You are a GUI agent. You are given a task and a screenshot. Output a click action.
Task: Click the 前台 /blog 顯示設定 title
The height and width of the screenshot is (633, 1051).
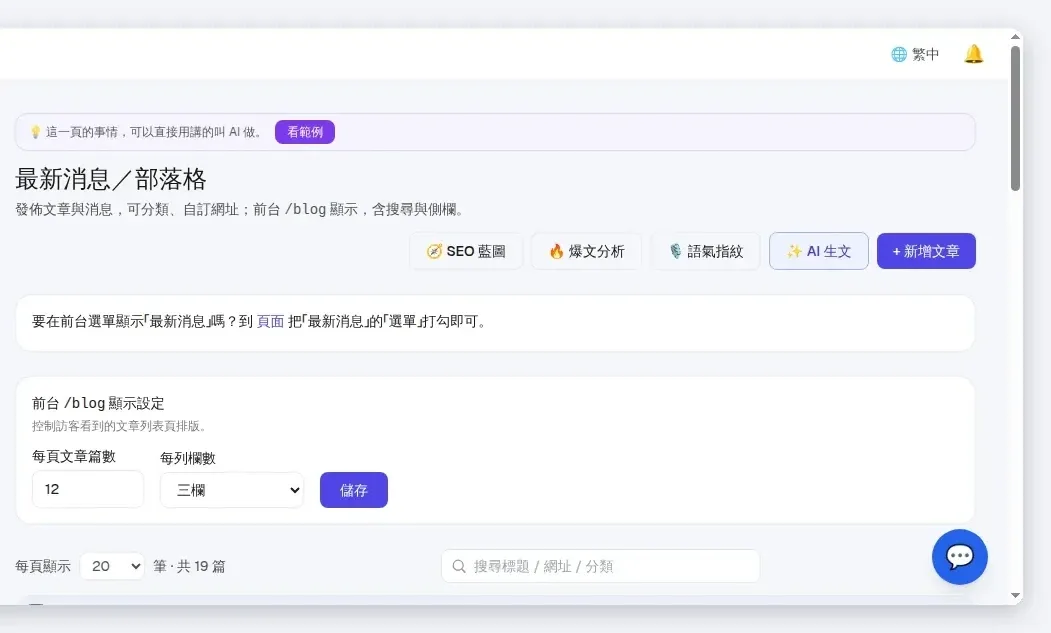pos(98,403)
